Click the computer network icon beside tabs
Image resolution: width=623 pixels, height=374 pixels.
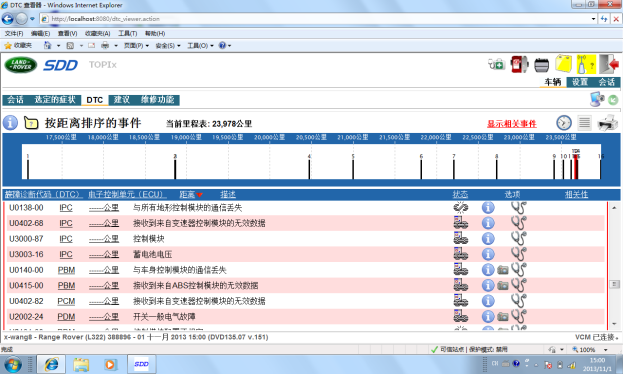point(597,99)
